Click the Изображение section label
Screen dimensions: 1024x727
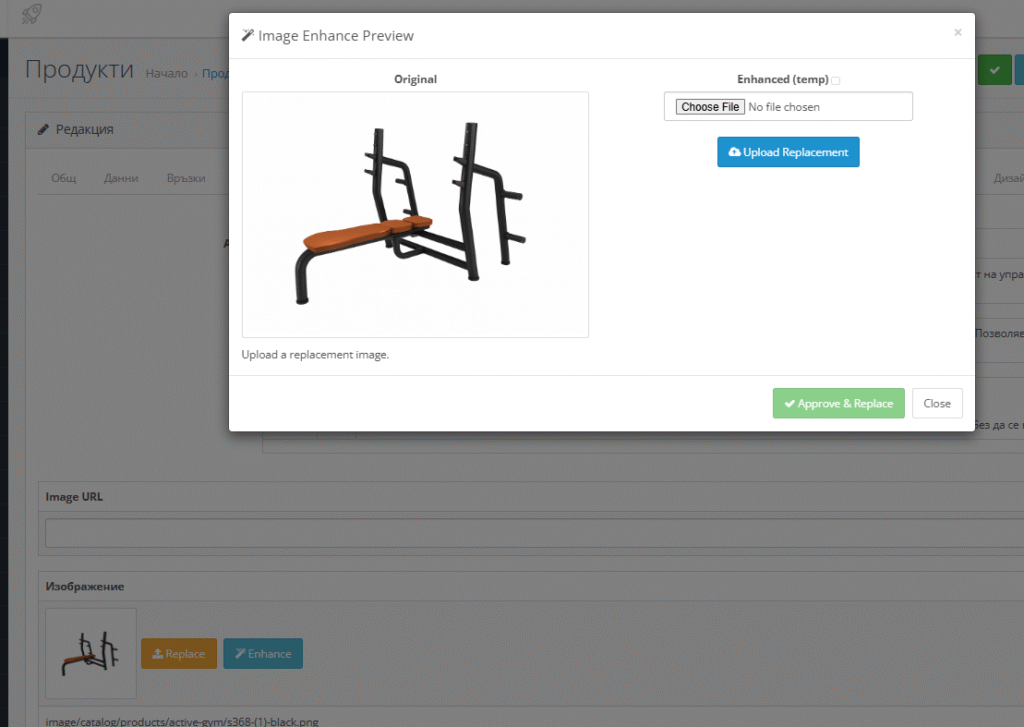[x=85, y=587]
